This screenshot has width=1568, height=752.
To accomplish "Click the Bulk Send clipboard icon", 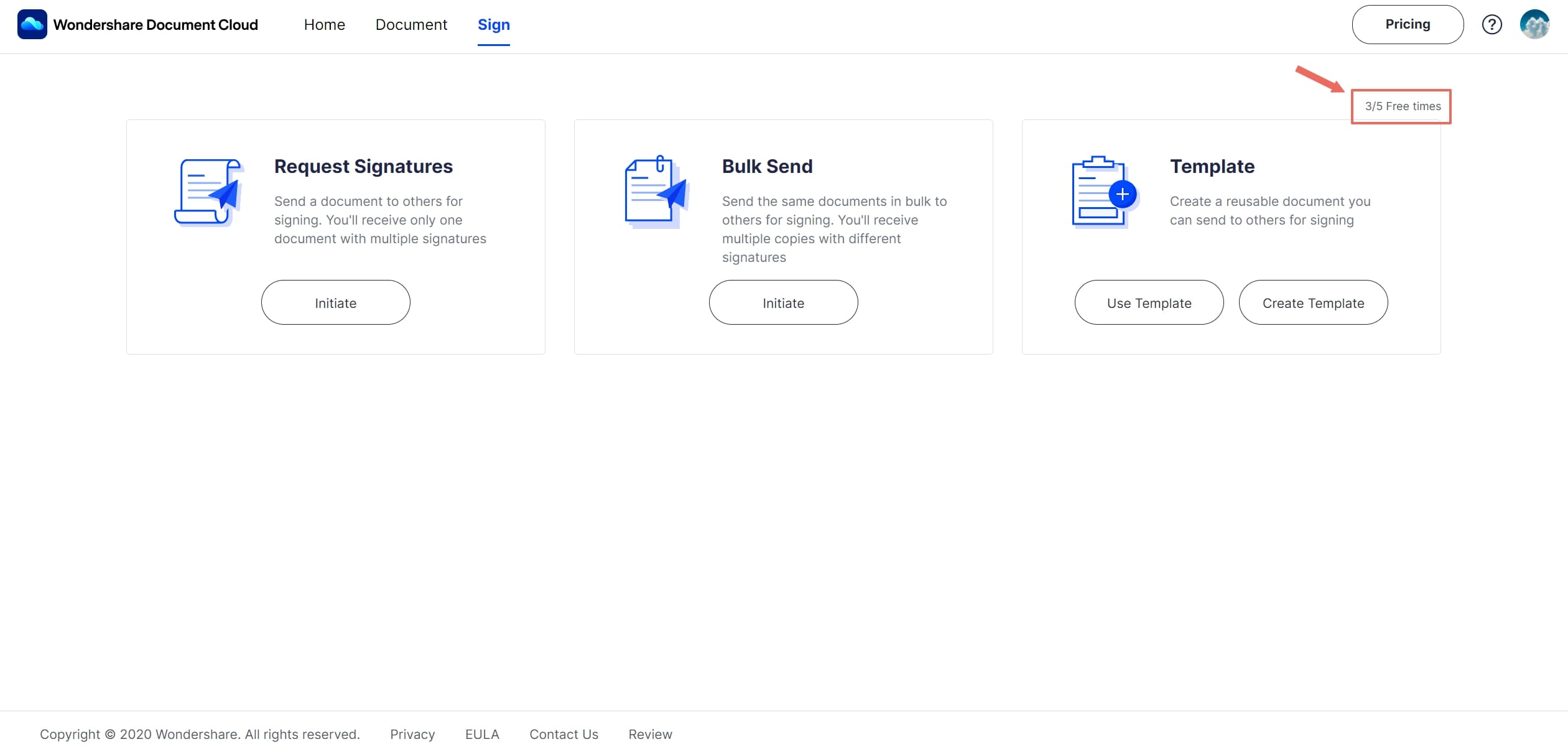I will pos(656,192).
